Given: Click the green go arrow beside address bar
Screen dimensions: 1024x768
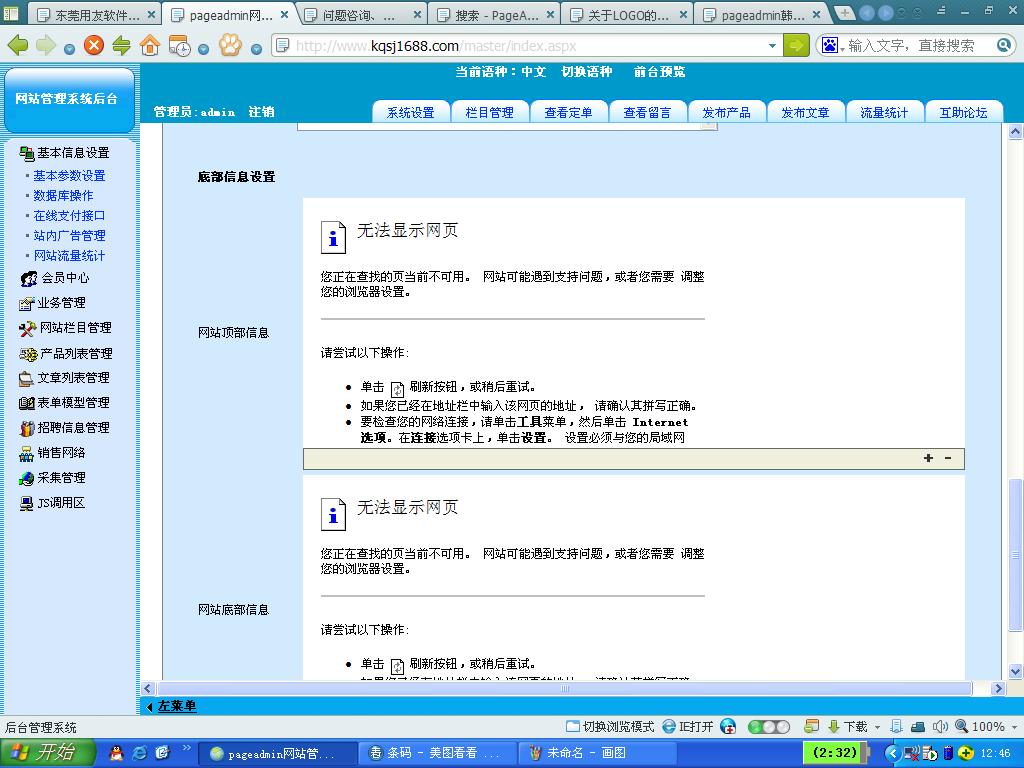Looking at the screenshot, I should coord(796,45).
